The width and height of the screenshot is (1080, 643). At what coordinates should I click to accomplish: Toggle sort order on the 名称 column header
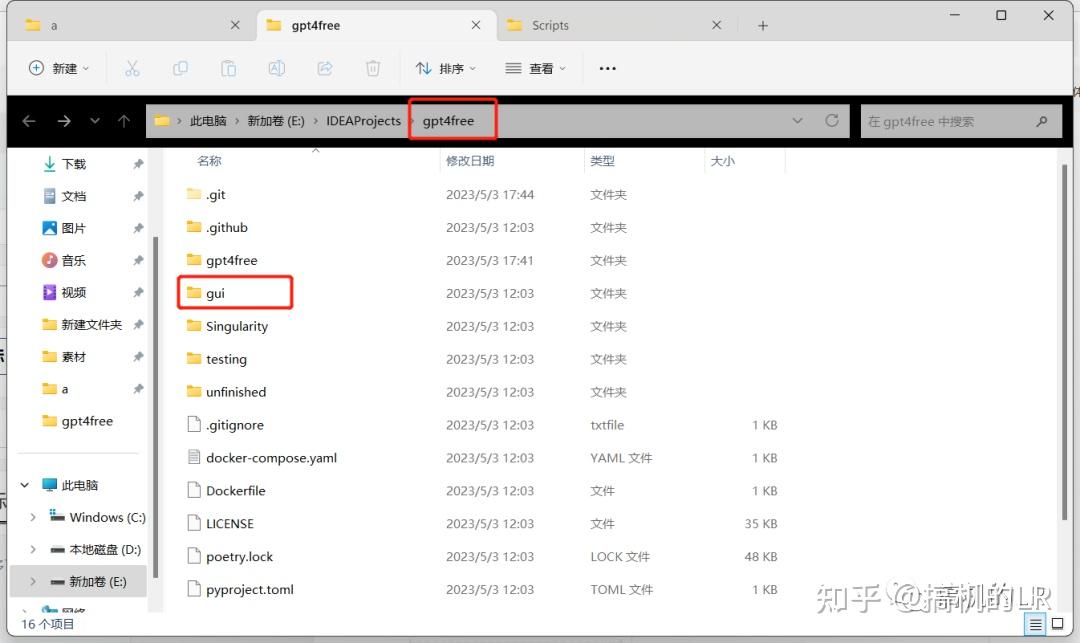coord(208,160)
